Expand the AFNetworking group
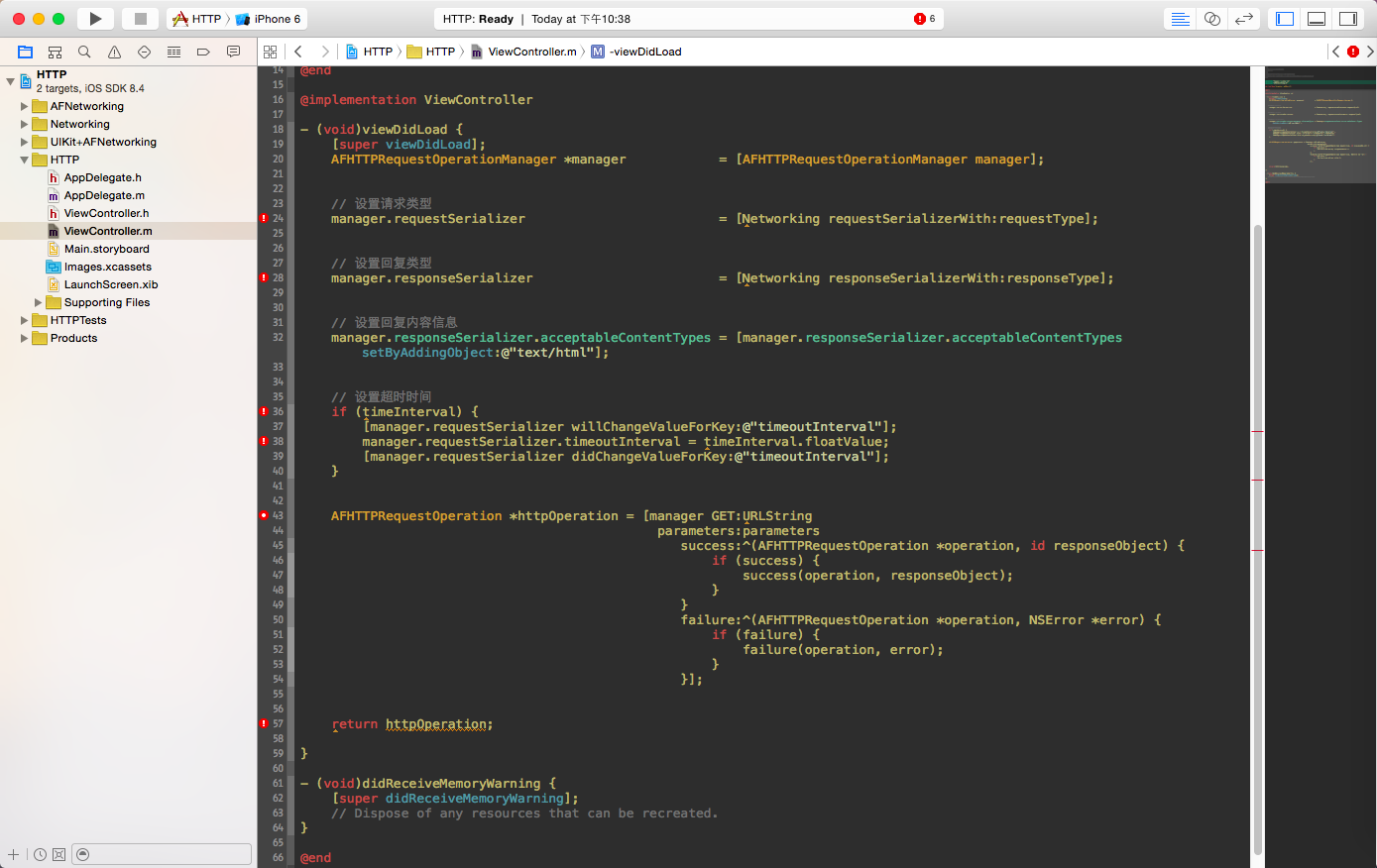 24,106
